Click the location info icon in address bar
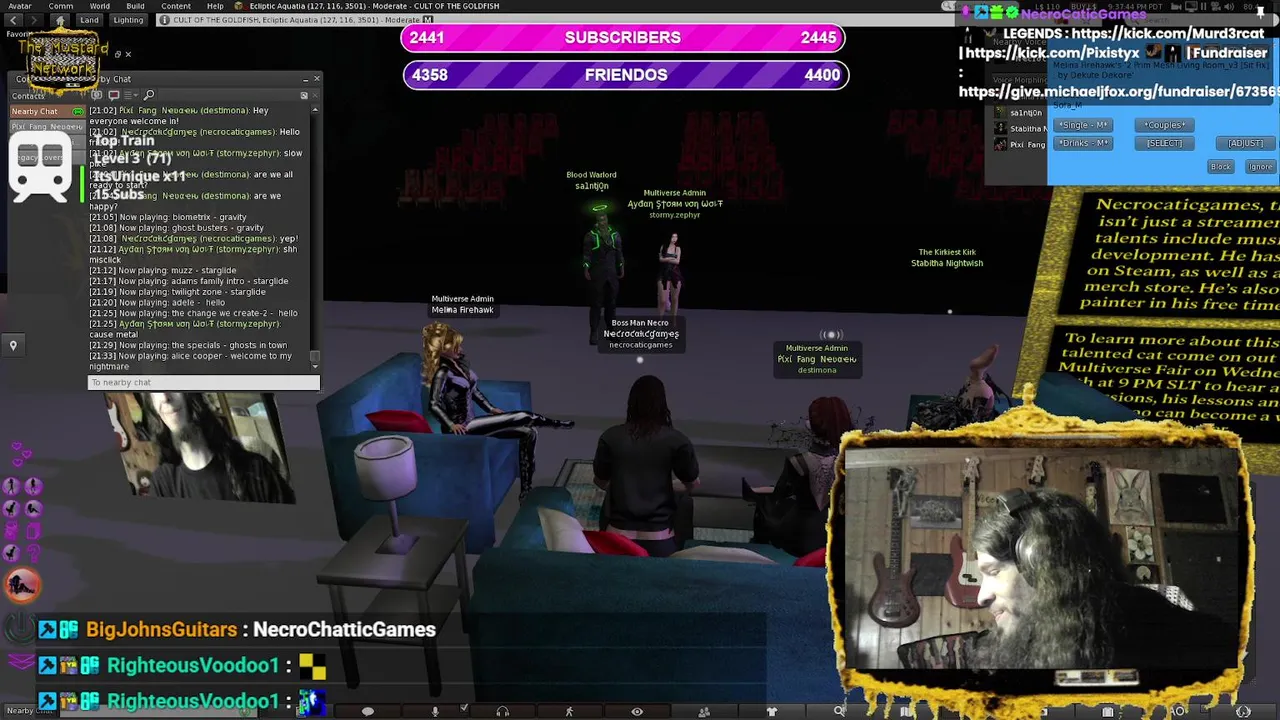The height and width of the screenshot is (720, 1280). [x=164, y=20]
